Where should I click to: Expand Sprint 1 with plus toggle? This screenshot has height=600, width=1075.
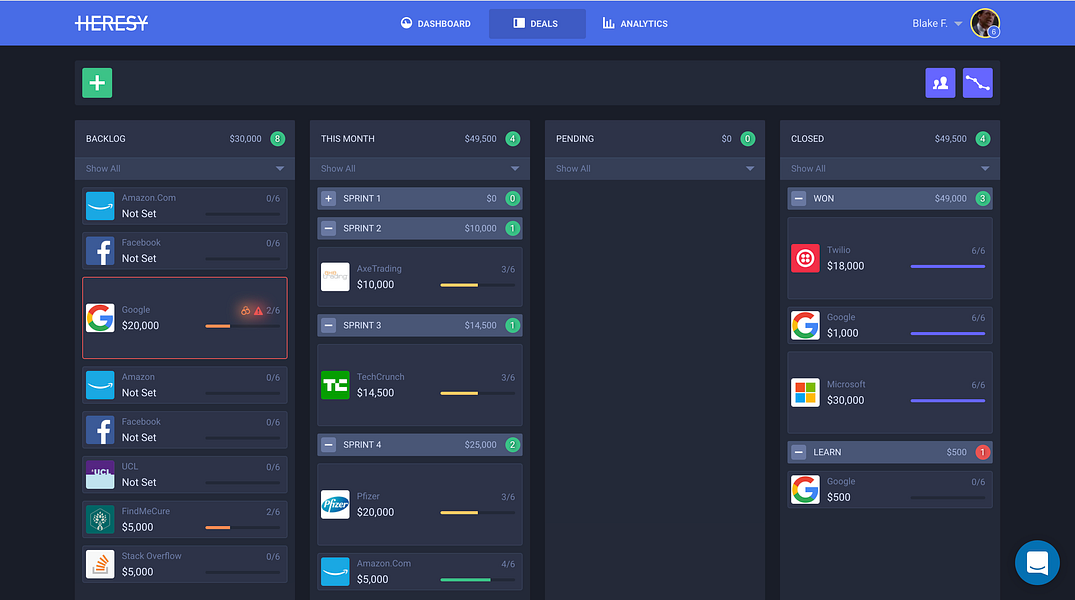pos(328,199)
